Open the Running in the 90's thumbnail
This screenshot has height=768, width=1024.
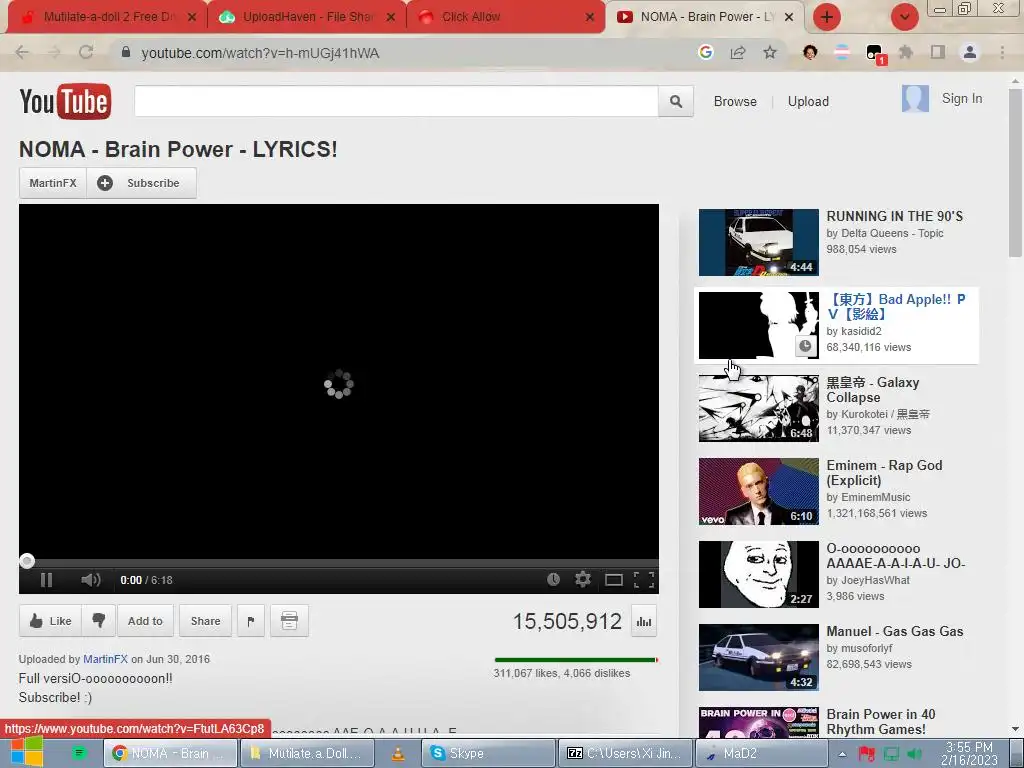pos(758,242)
